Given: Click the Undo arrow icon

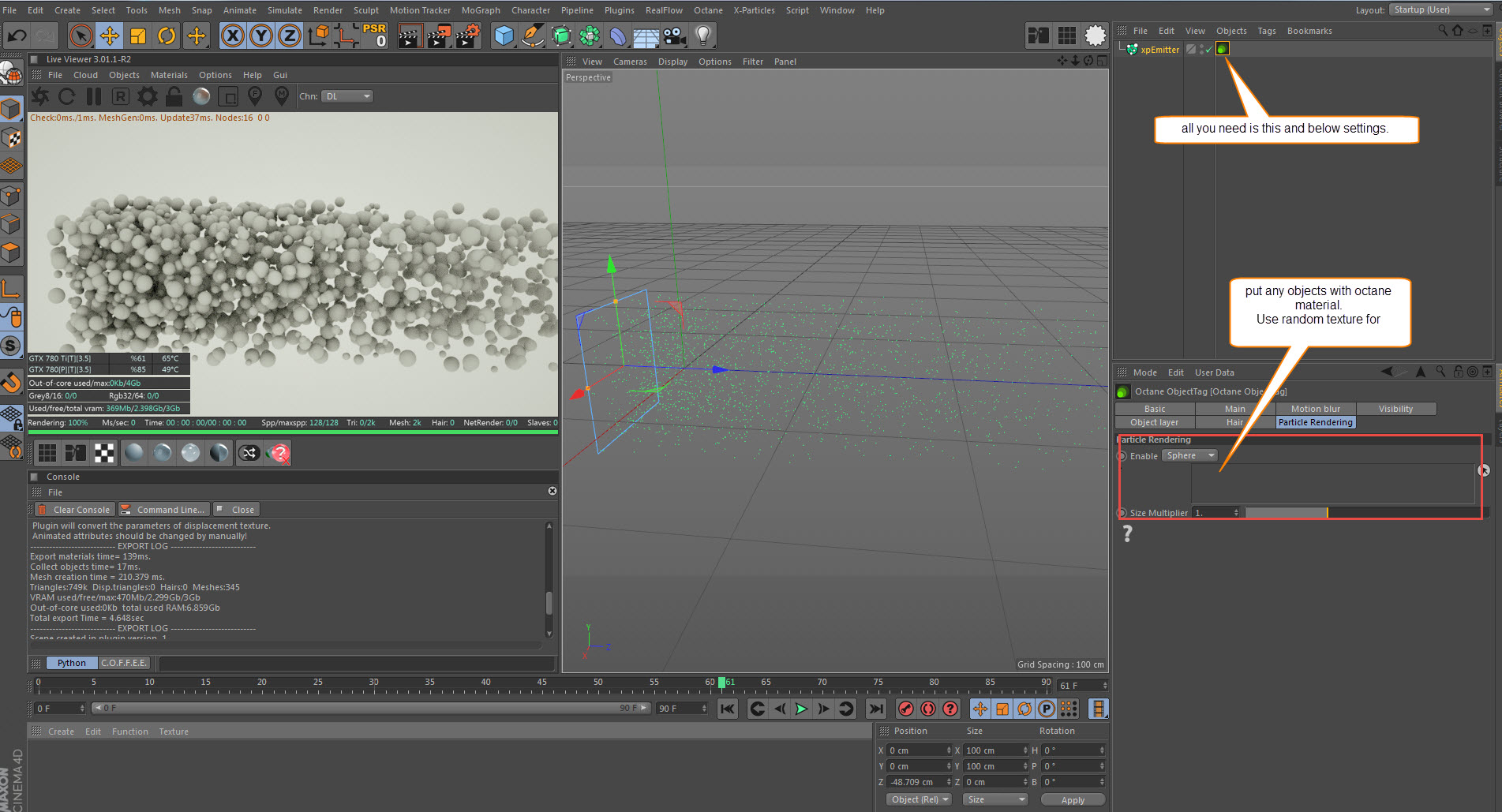Looking at the screenshot, I should point(17,36).
